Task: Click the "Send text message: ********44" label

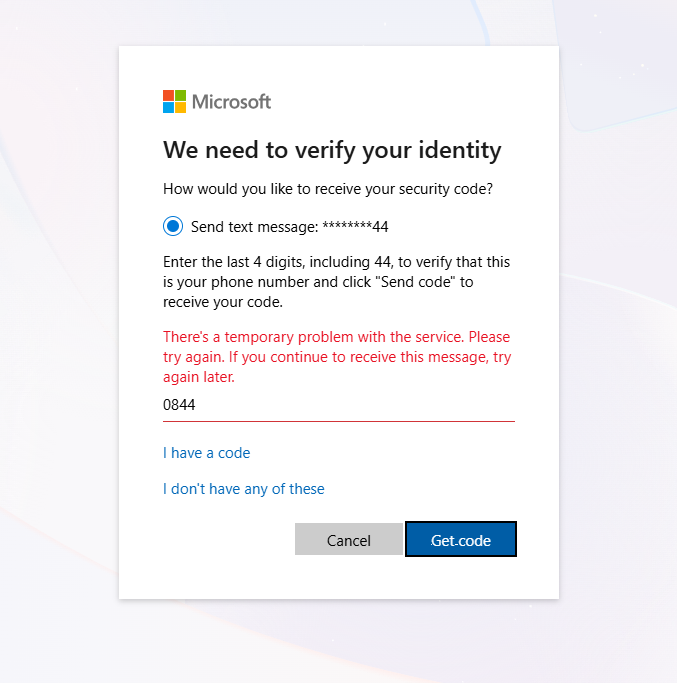Action: click(289, 227)
